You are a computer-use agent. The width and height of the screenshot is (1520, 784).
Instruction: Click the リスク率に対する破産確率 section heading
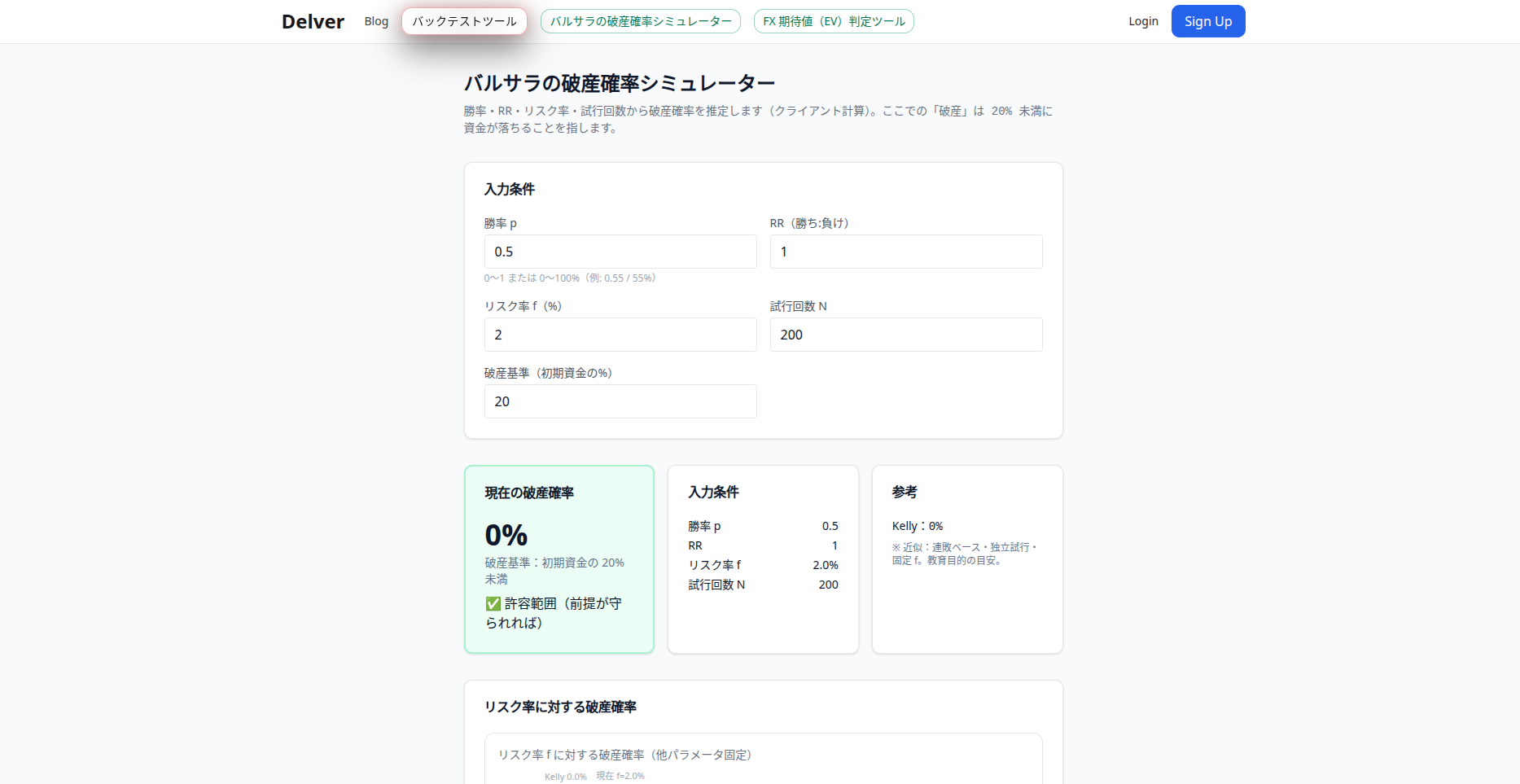tap(560, 707)
